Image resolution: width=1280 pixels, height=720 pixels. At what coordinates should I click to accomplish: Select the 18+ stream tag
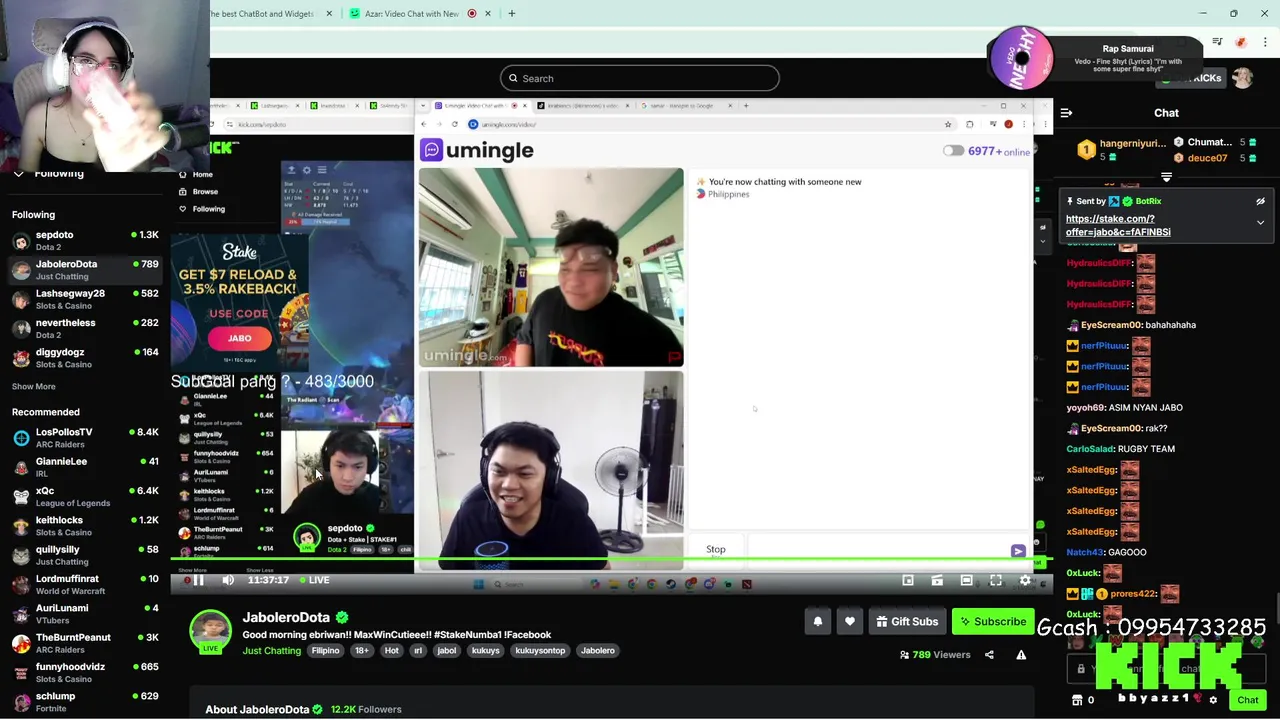tap(362, 651)
